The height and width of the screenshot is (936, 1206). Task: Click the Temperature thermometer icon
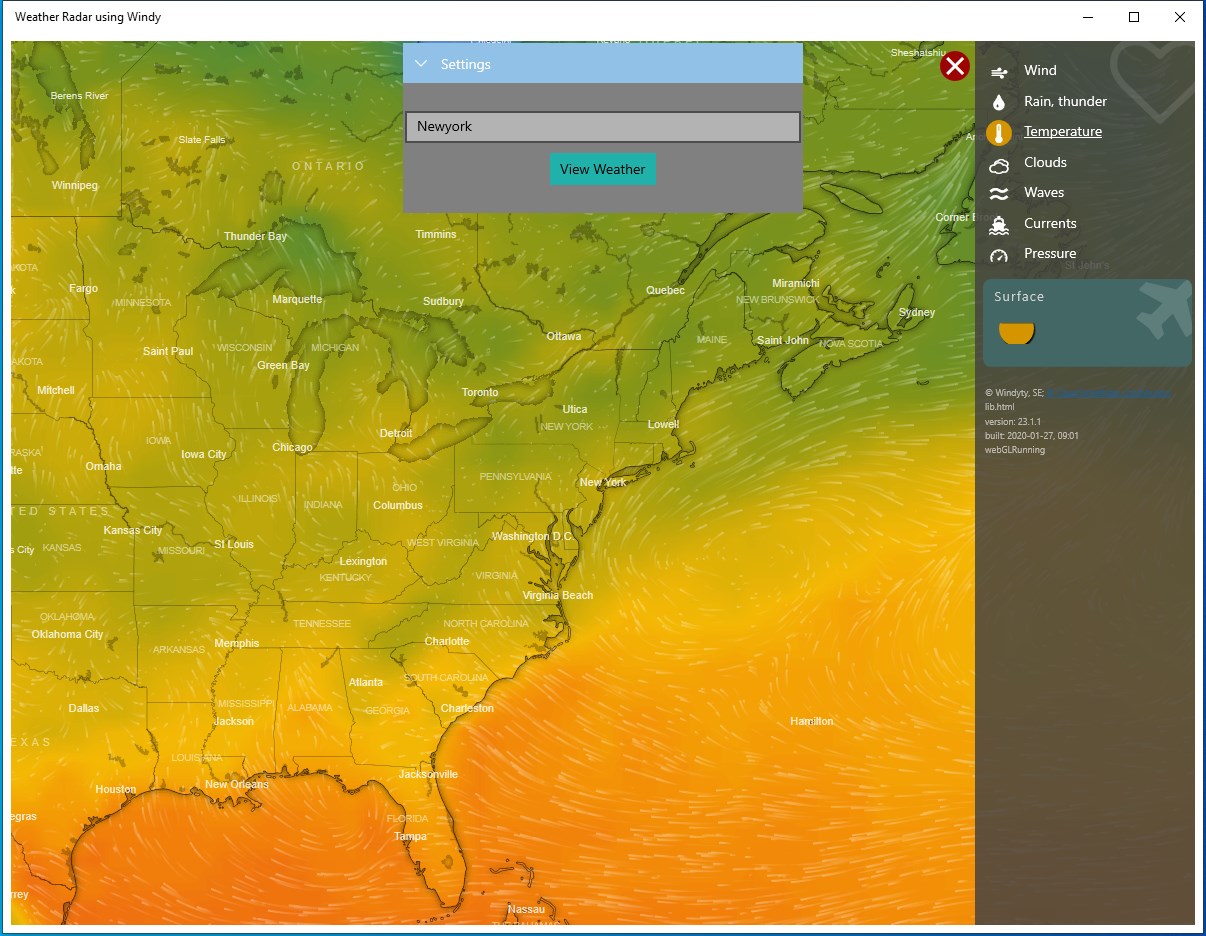click(x=998, y=132)
